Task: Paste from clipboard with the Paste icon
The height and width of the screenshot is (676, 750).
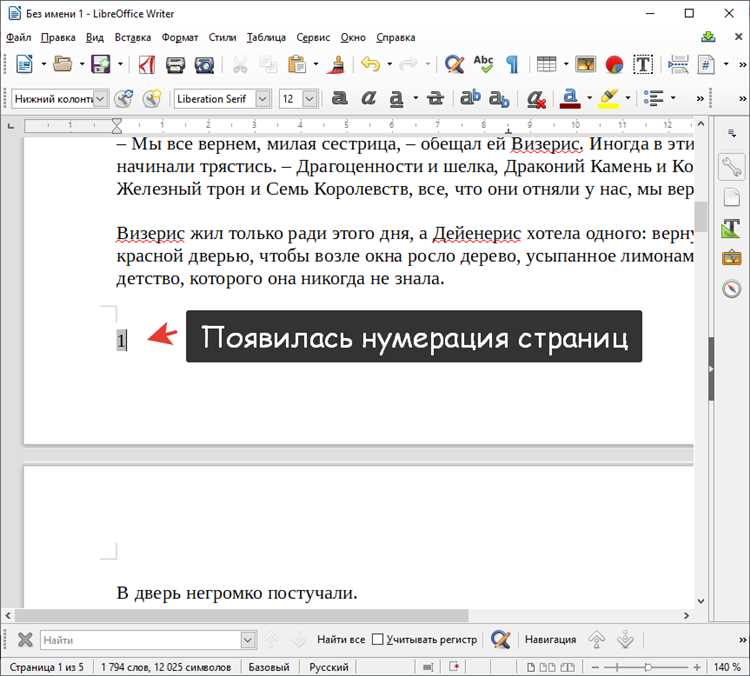Action: pos(297,64)
